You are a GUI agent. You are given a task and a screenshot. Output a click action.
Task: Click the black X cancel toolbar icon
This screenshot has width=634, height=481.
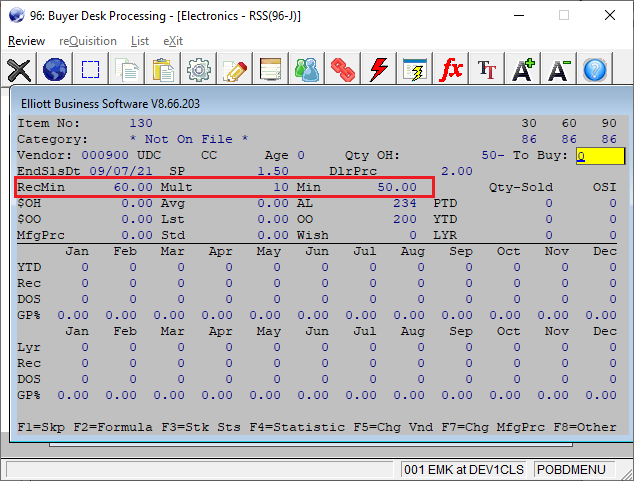pos(18,70)
